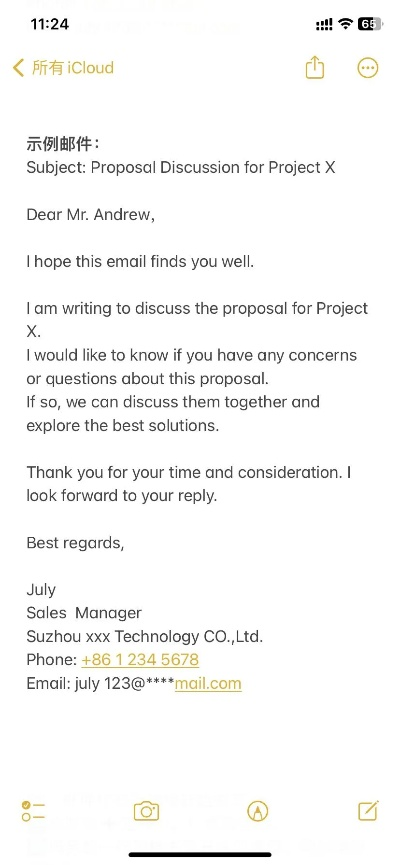This screenshot has height=865, width=400.
Task: Tap the Suzhou xxx Technology company line
Action: pos(145,637)
